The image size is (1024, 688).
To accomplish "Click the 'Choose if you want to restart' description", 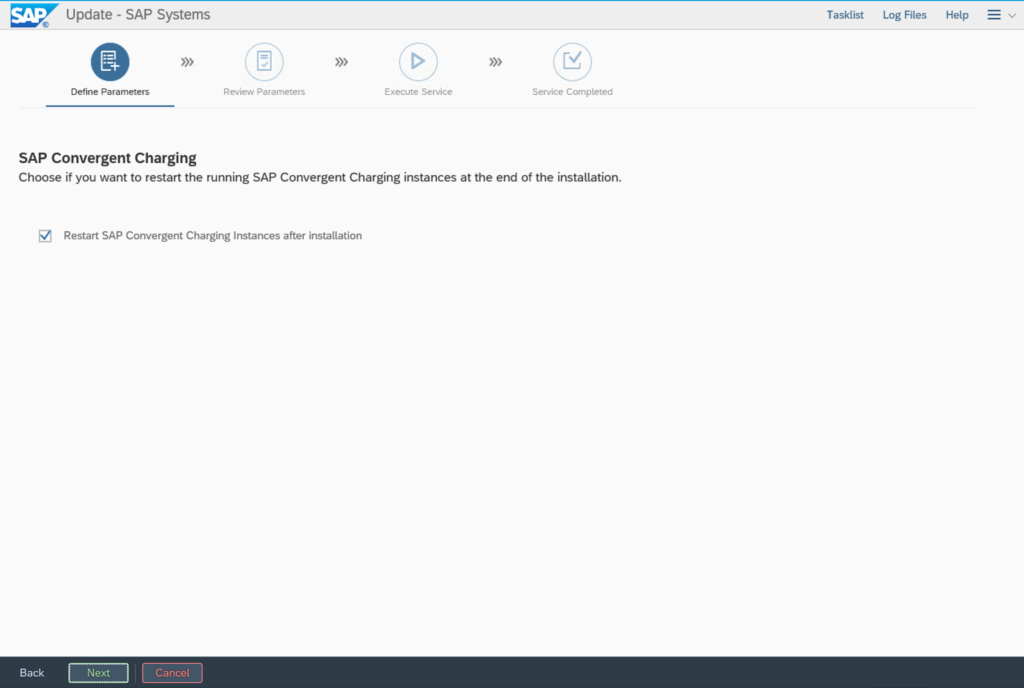I will click(320, 178).
